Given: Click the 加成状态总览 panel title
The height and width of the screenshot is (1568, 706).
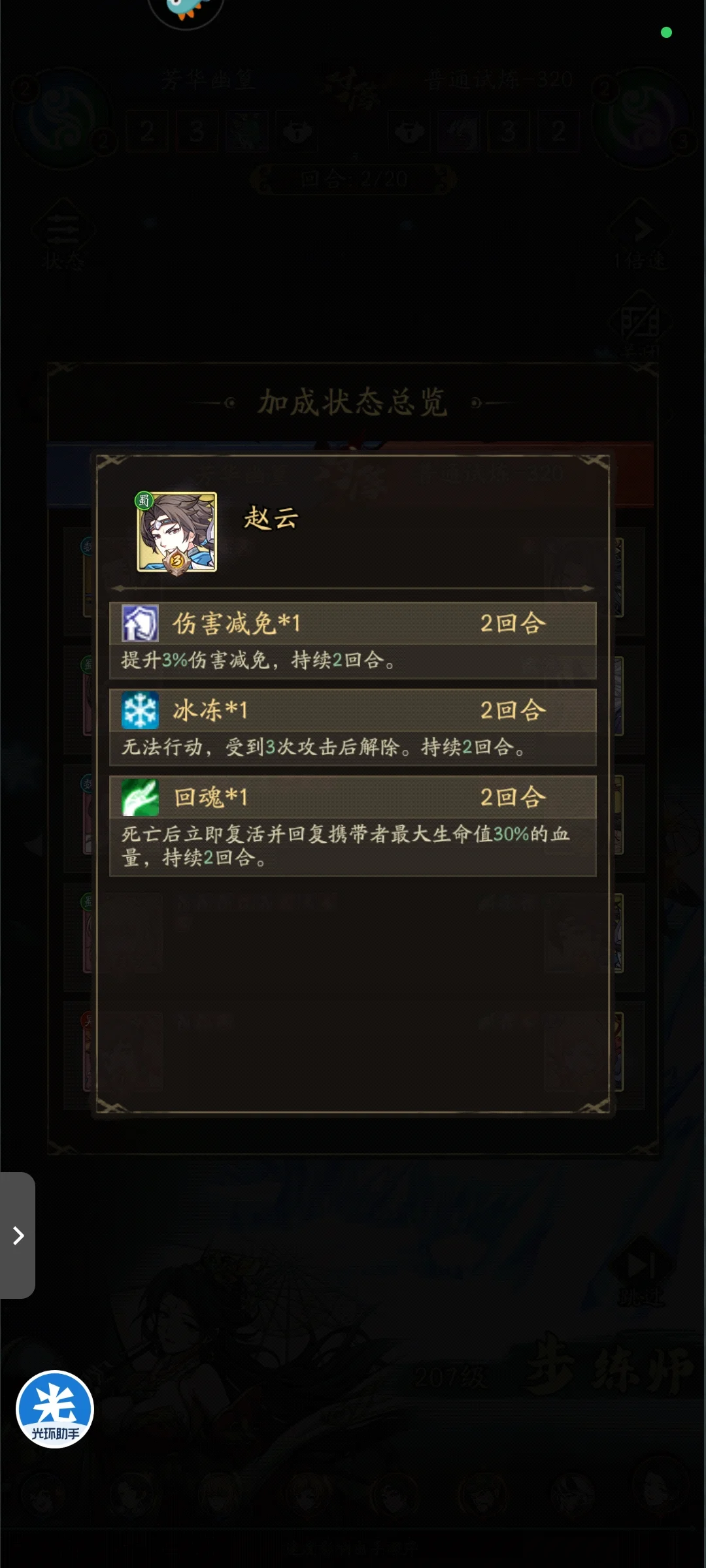Looking at the screenshot, I should point(353,402).
